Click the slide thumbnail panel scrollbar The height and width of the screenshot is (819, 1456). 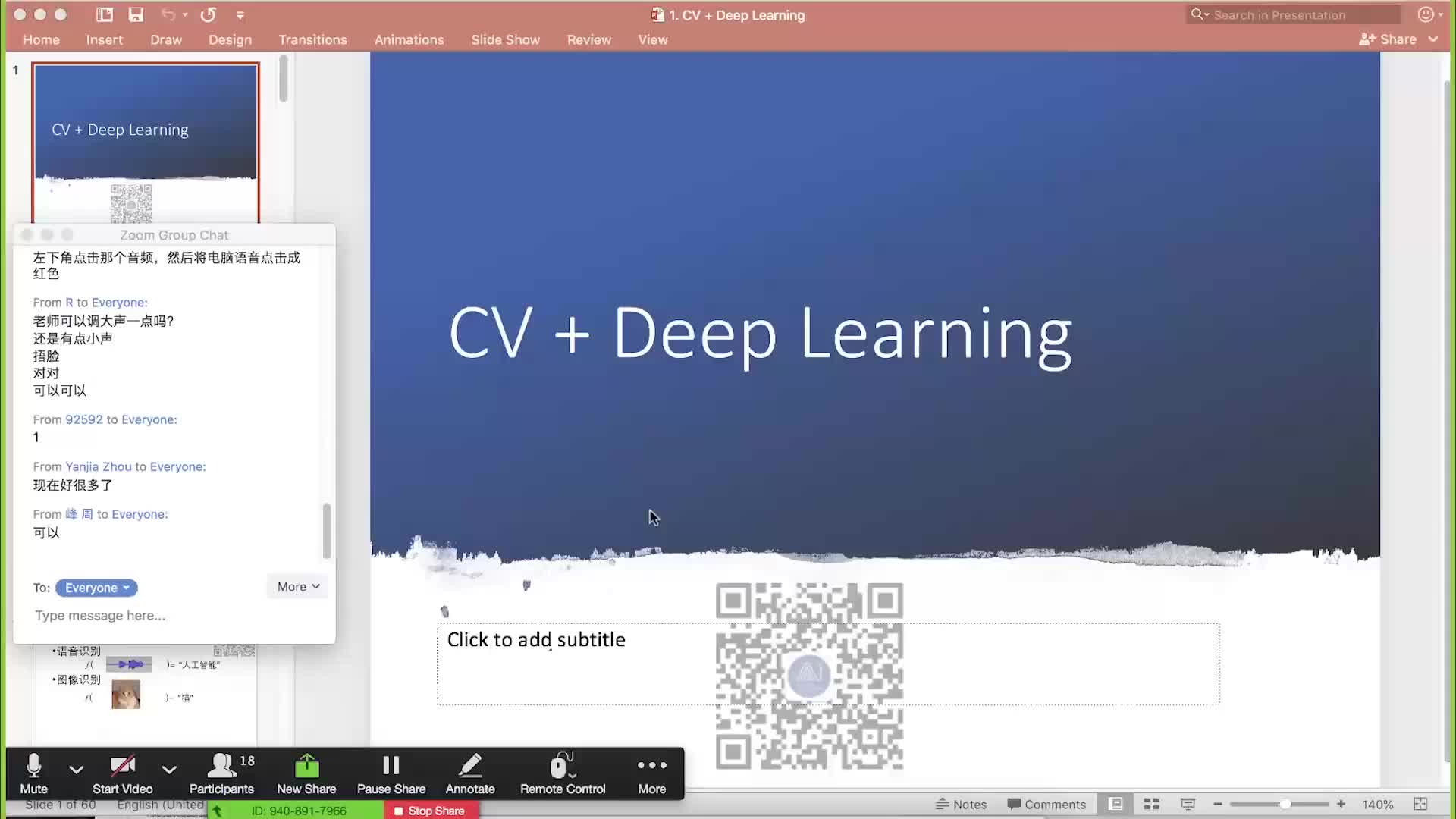point(284,78)
